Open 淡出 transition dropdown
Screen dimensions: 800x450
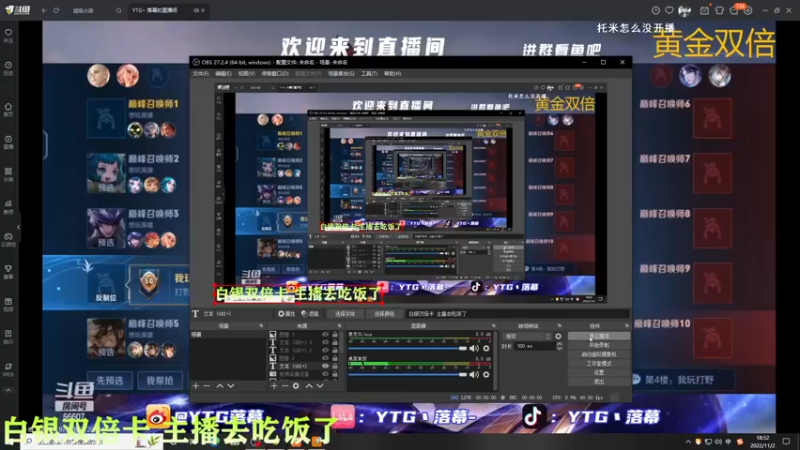528,336
